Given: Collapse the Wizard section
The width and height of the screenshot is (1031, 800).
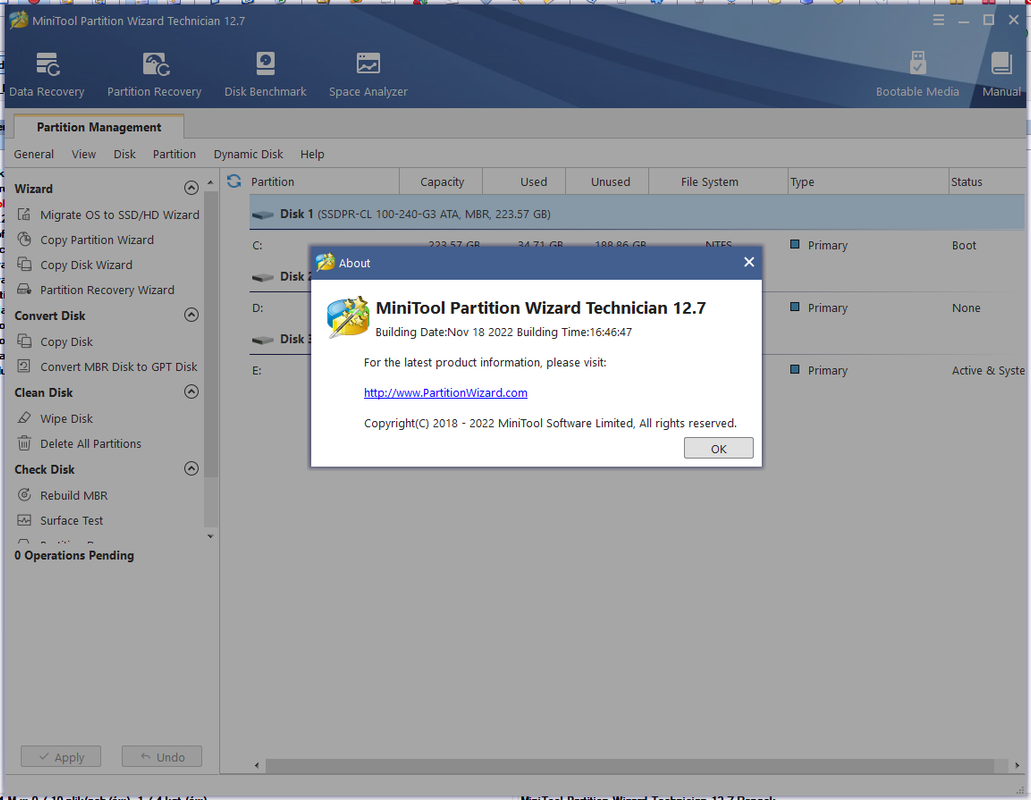Looking at the screenshot, I should pyautogui.click(x=191, y=188).
